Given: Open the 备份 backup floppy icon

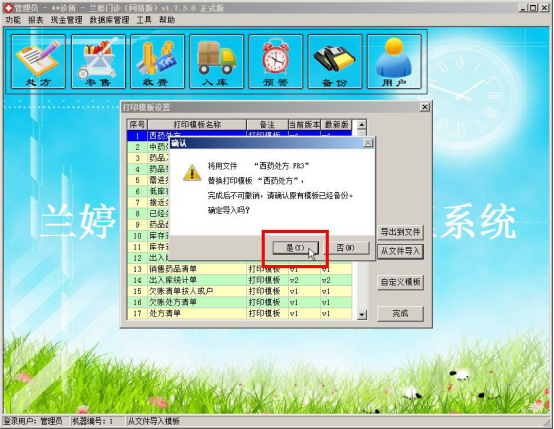Looking at the screenshot, I should pos(335,61).
